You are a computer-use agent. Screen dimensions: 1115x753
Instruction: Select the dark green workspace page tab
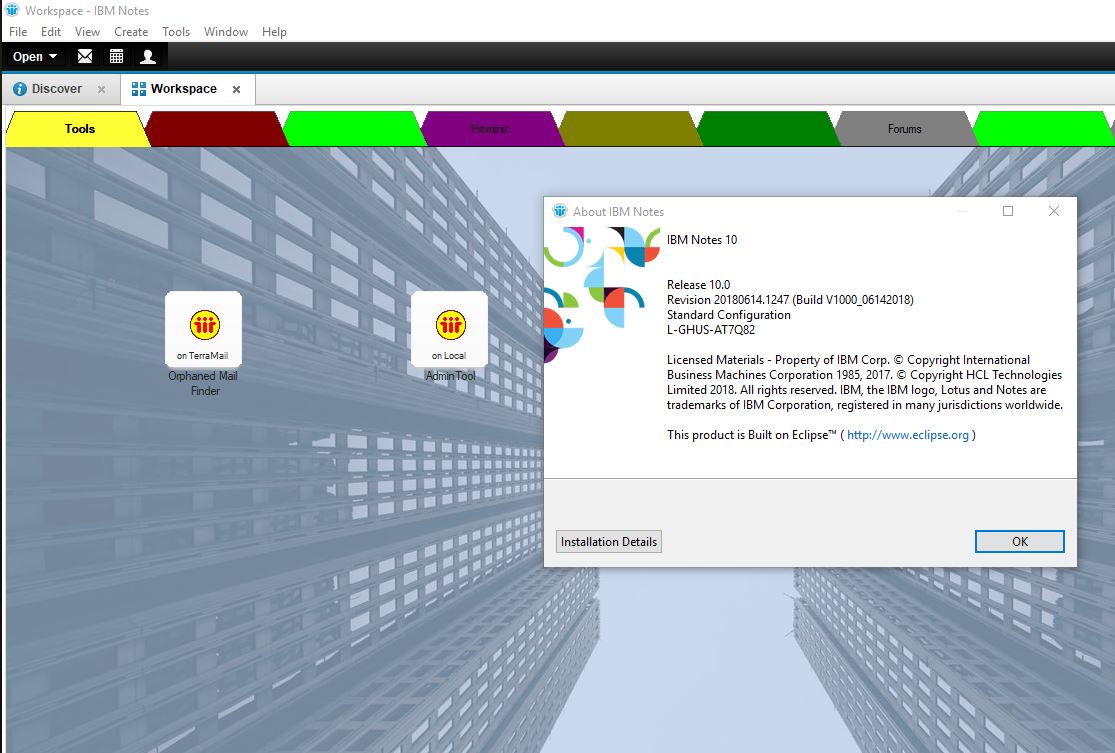(767, 129)
